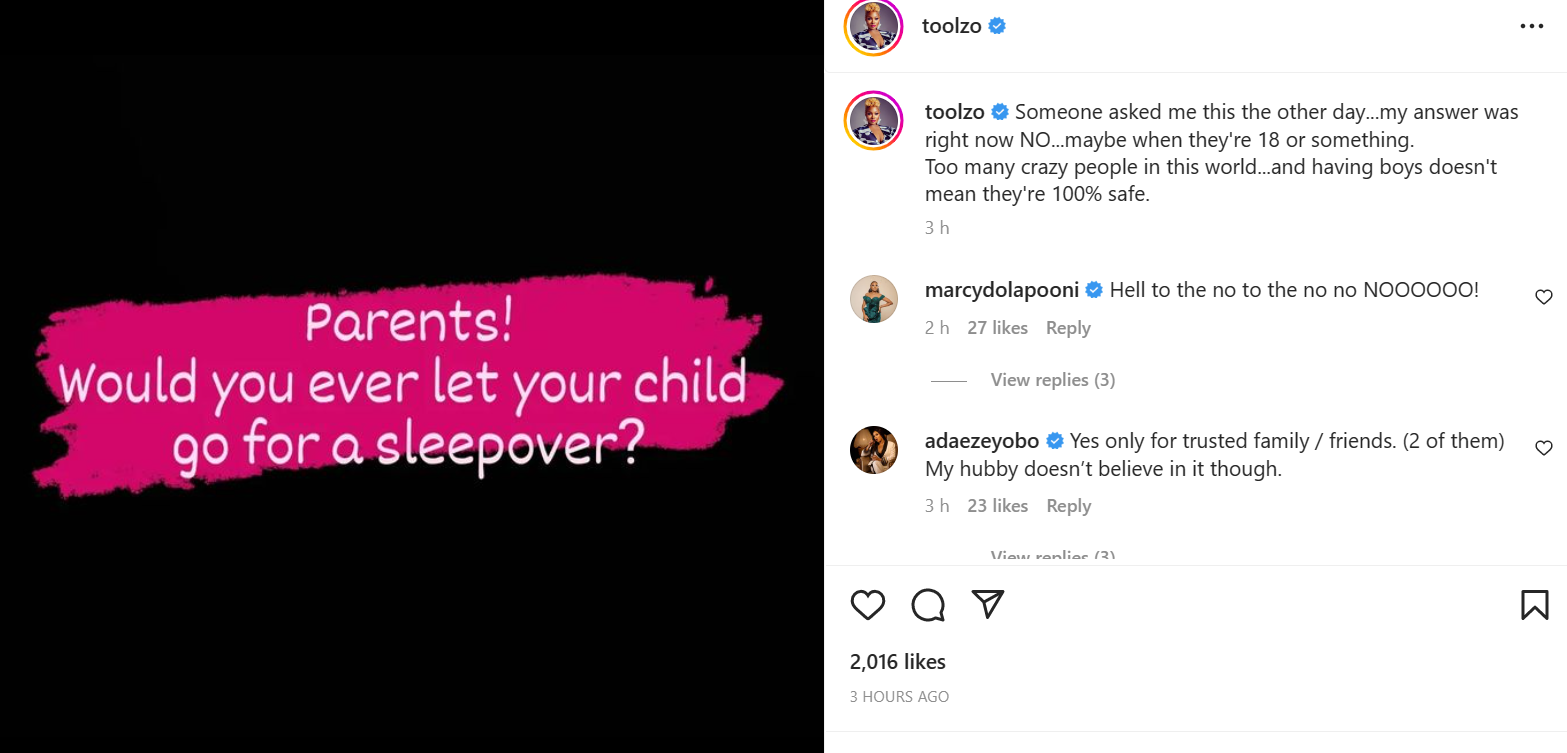Expand partially hidden View replies under adaezeyobo
The width and height of the screenshot is (1567, 753).
click(1052, 556)
